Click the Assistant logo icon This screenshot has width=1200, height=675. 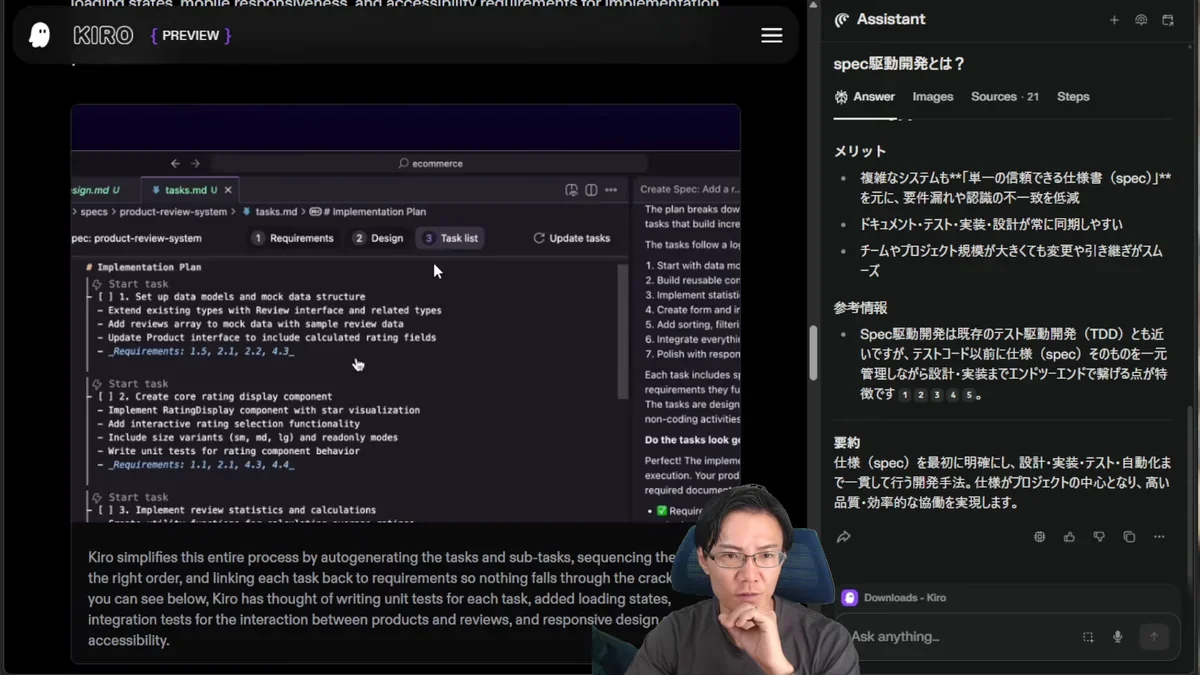tap(842, 20)
